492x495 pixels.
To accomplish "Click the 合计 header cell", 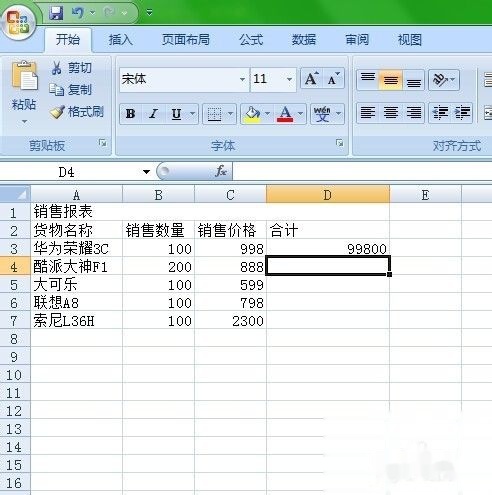I will [x=328, y=230].
